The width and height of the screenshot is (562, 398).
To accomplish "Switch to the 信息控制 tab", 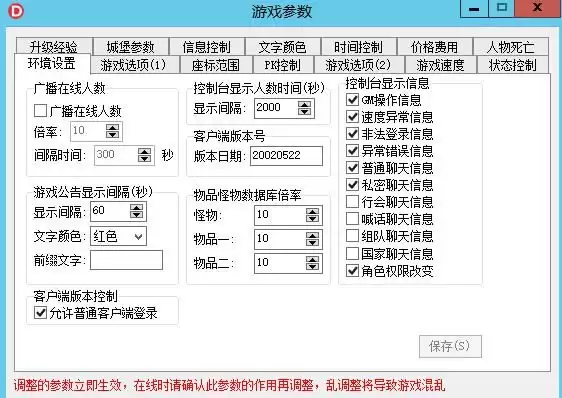I will (207, 46).
